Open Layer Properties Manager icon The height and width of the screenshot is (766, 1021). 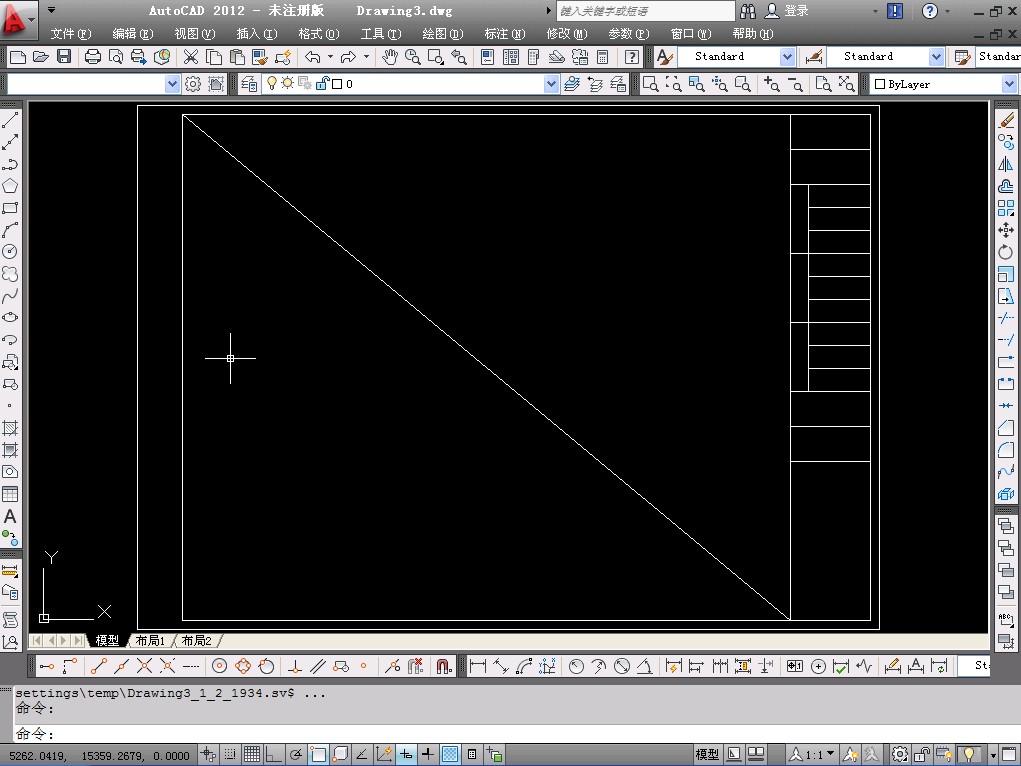(249, 84)
